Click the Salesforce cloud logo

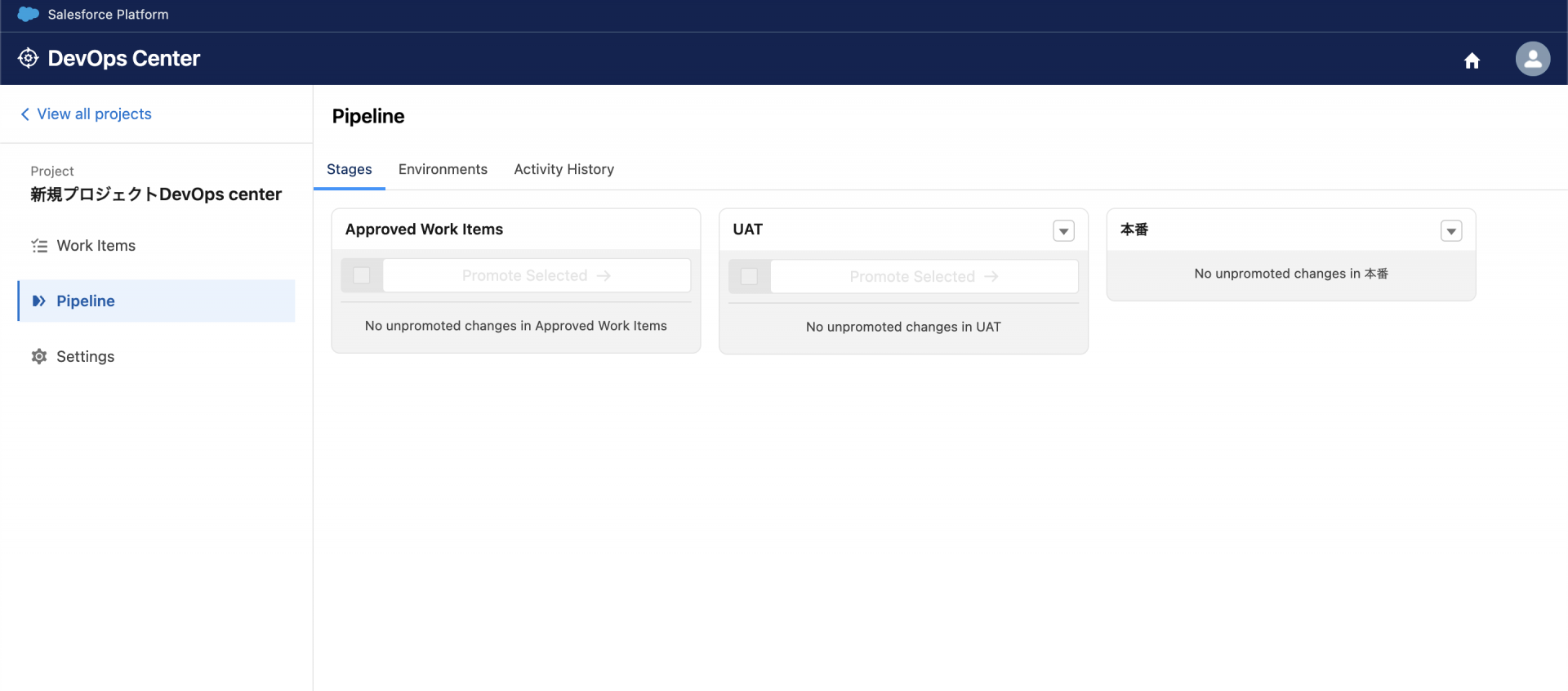pyautogui.click(x=29, y=14)
